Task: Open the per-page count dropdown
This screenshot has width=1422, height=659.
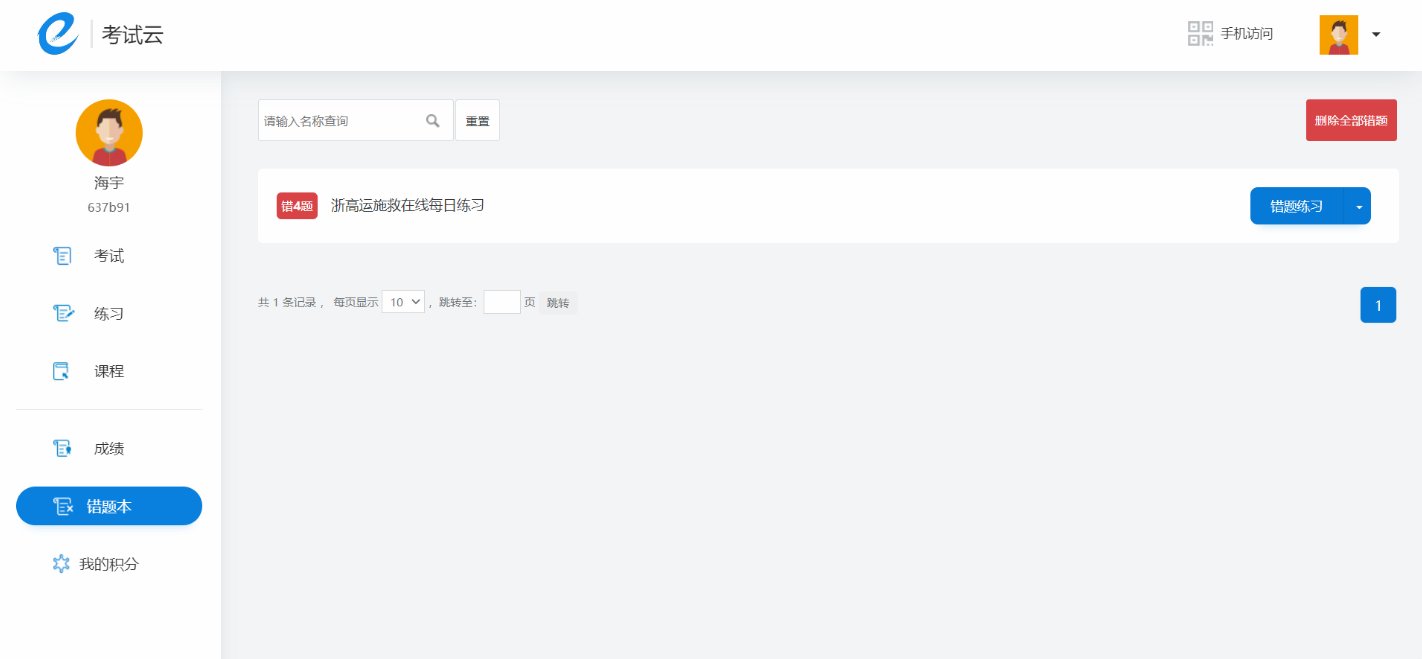Action: 403,302
